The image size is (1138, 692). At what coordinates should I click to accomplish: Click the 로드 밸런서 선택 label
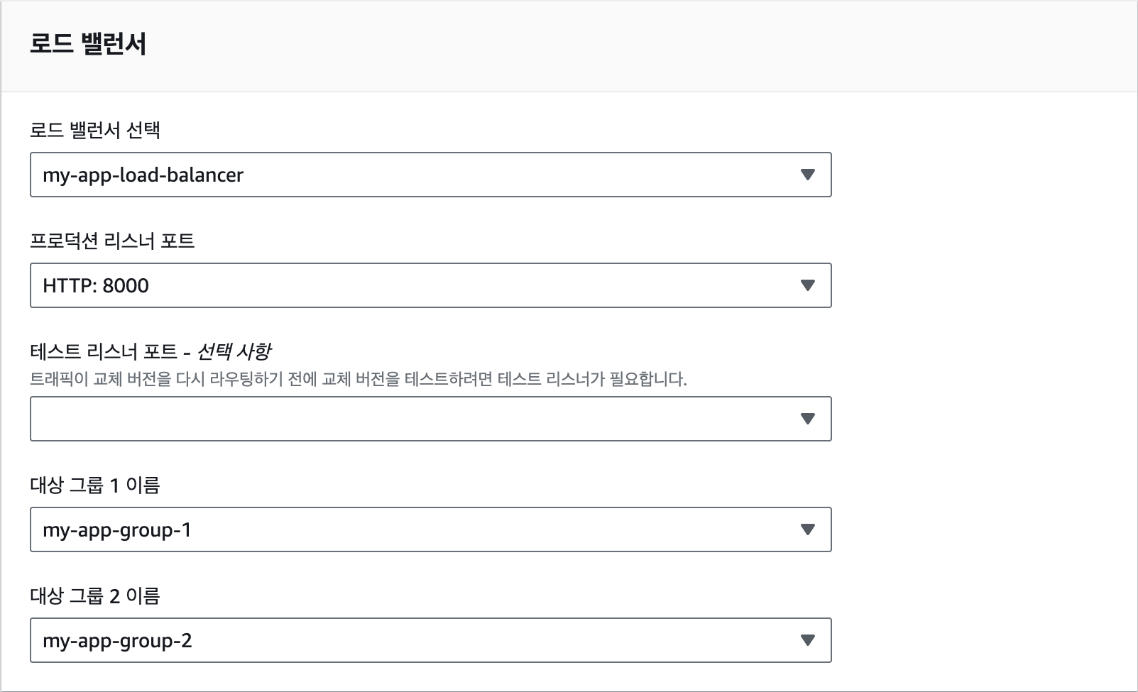click(95, 130)
